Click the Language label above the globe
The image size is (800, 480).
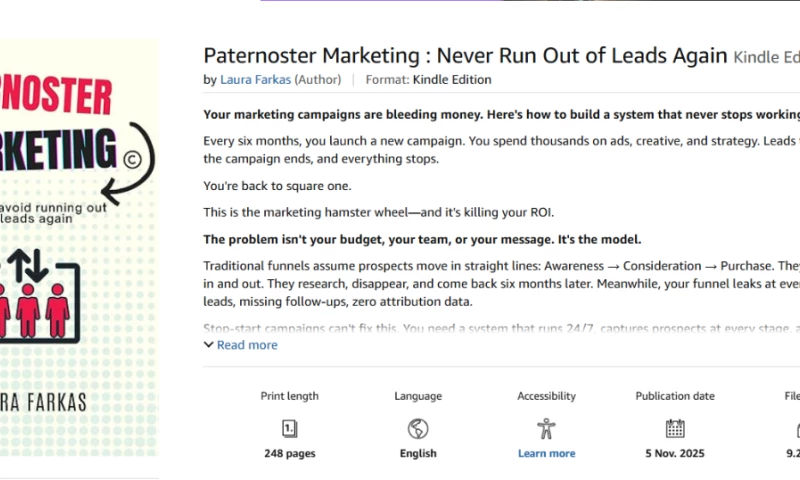[x=418, y=396]
